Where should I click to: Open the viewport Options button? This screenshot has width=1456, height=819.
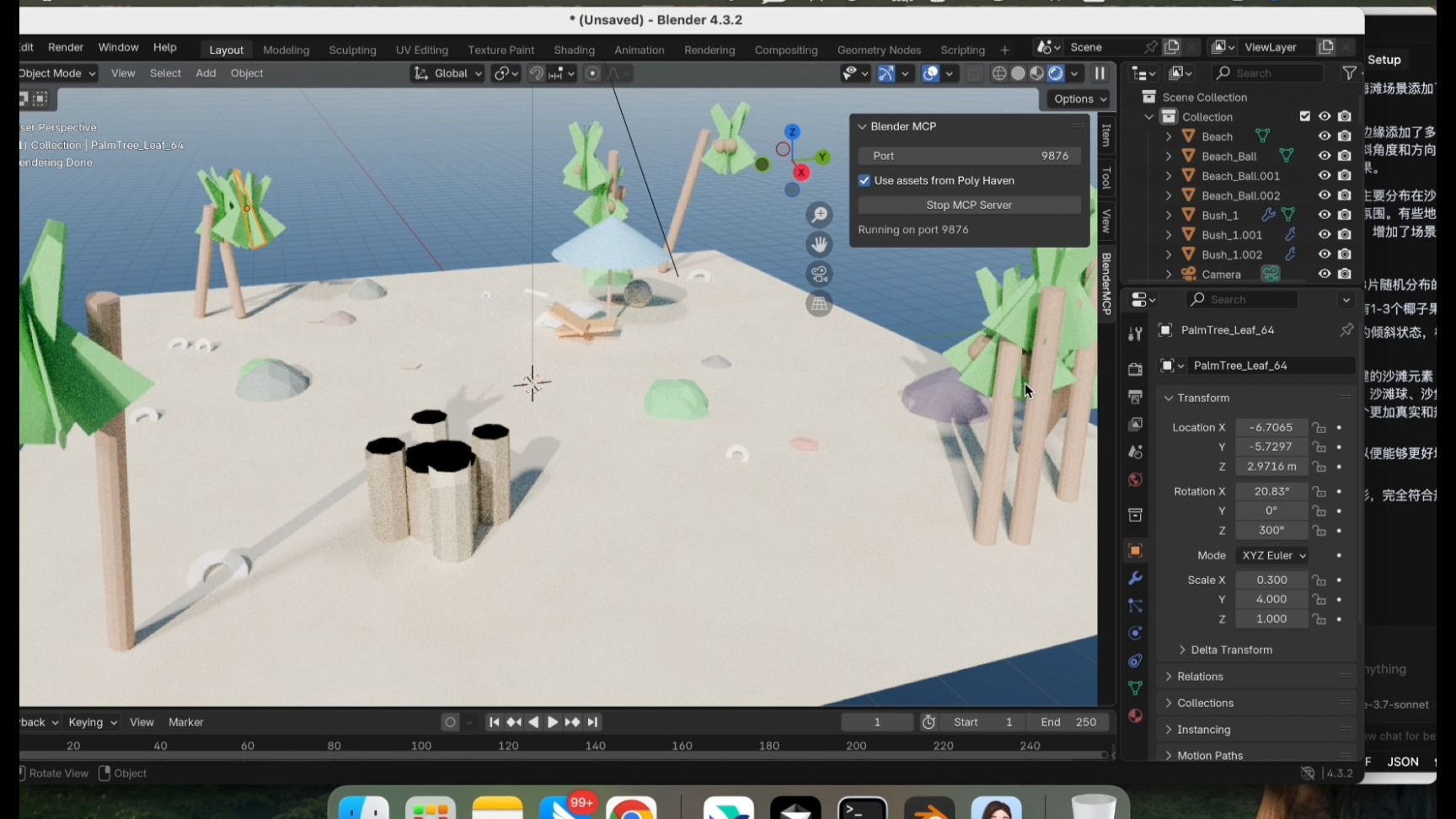[1079, 99]
